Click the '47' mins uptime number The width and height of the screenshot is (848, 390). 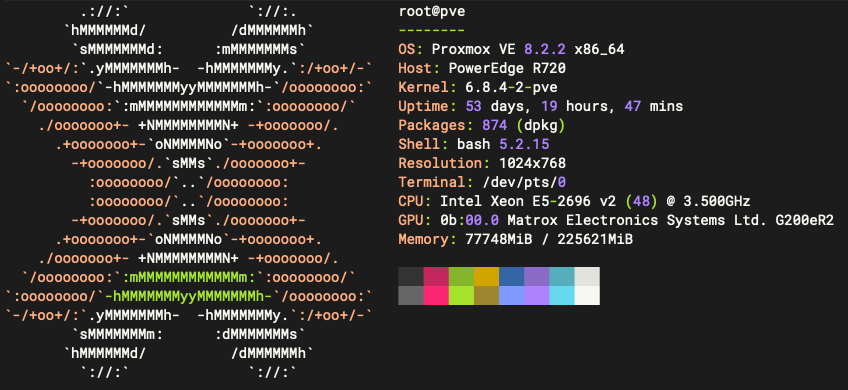point(632,106)
